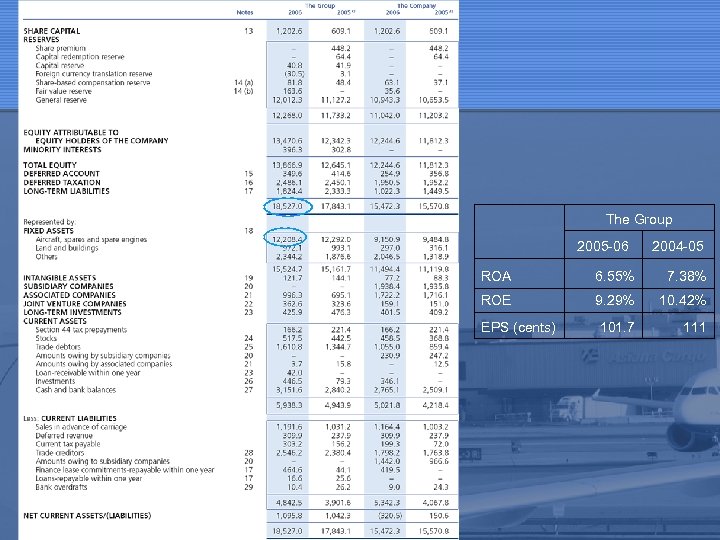This screenshot has height=540, width=720.
Task: Select the circled 12,208.4 aircraft value
Action: tap(287, 239)
